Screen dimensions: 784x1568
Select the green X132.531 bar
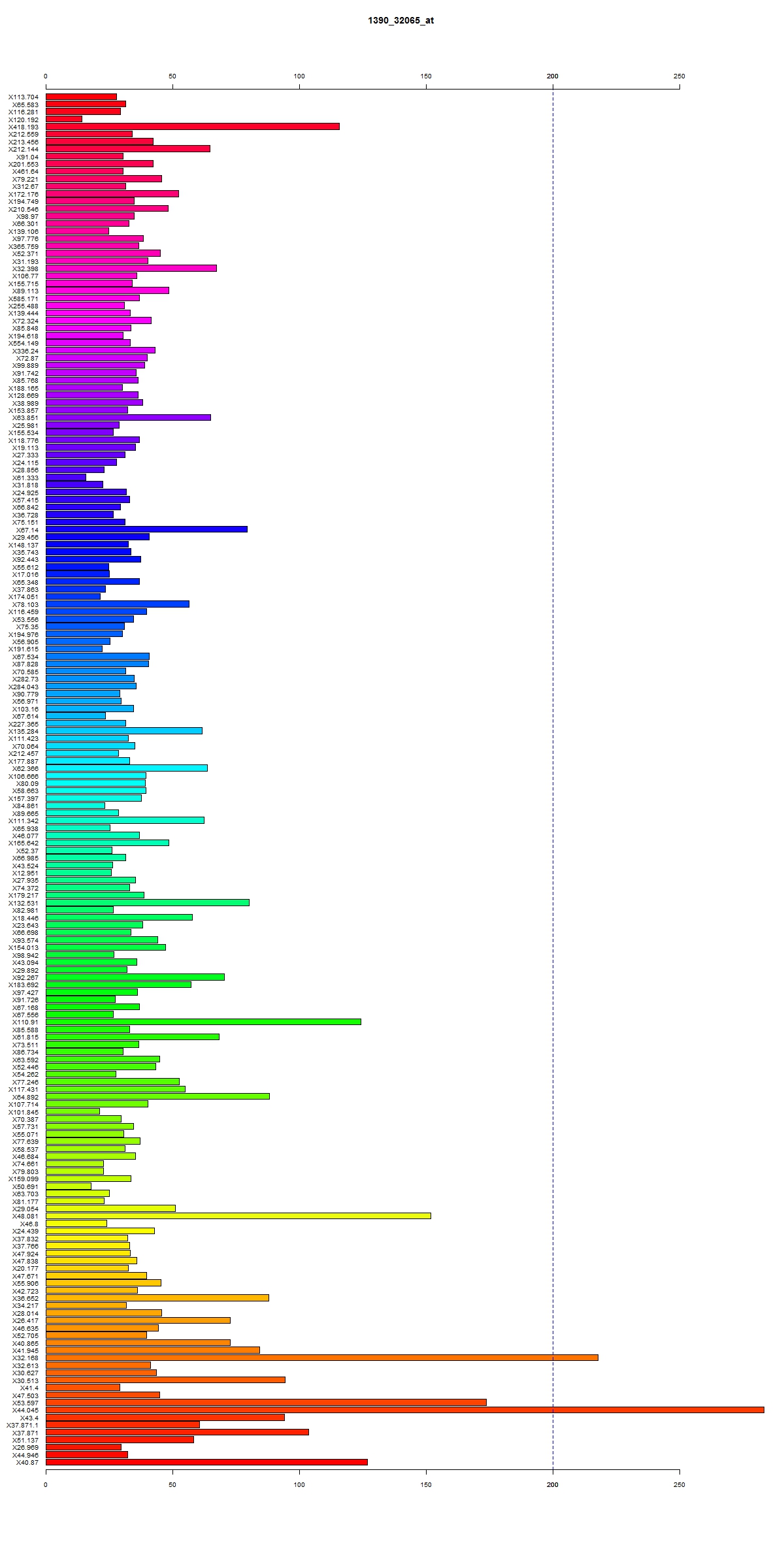point(148,902)
